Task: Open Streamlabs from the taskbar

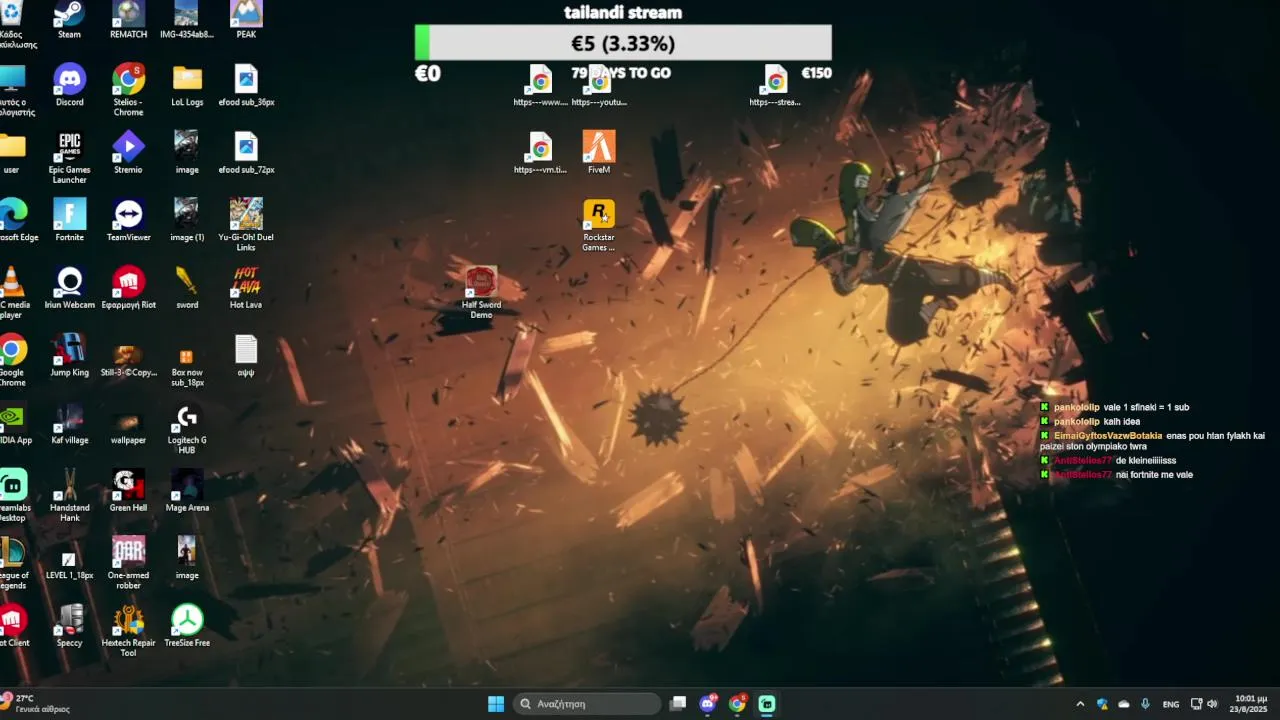Action: 767,704
